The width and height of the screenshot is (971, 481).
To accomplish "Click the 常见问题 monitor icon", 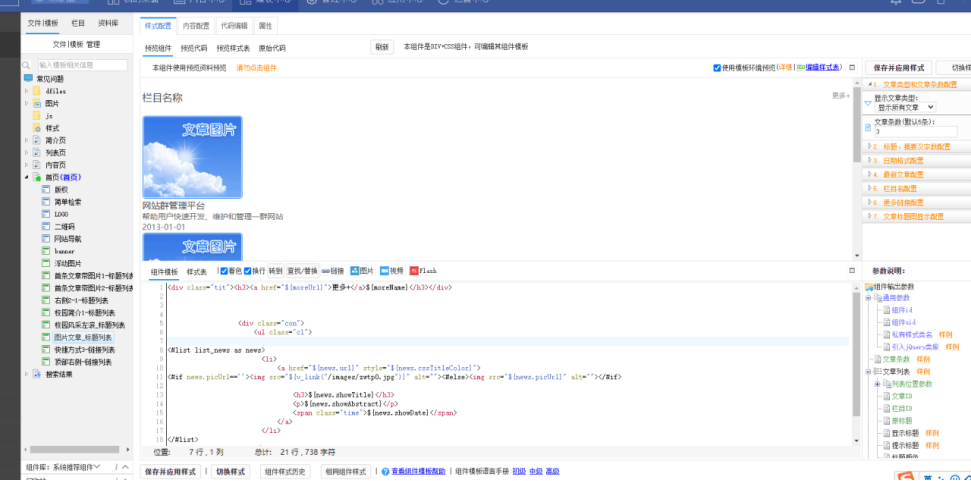I will click(x=28, y=78).
